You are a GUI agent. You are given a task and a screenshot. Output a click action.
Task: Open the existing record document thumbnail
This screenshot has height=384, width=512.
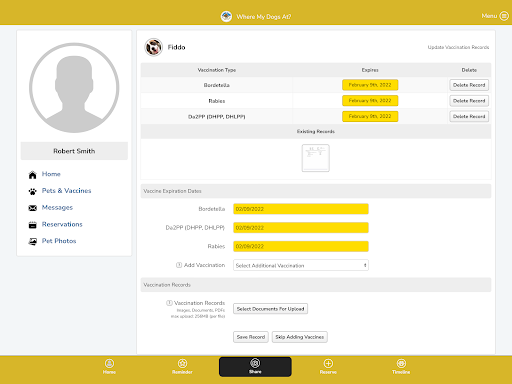click(x=316, y=158)
